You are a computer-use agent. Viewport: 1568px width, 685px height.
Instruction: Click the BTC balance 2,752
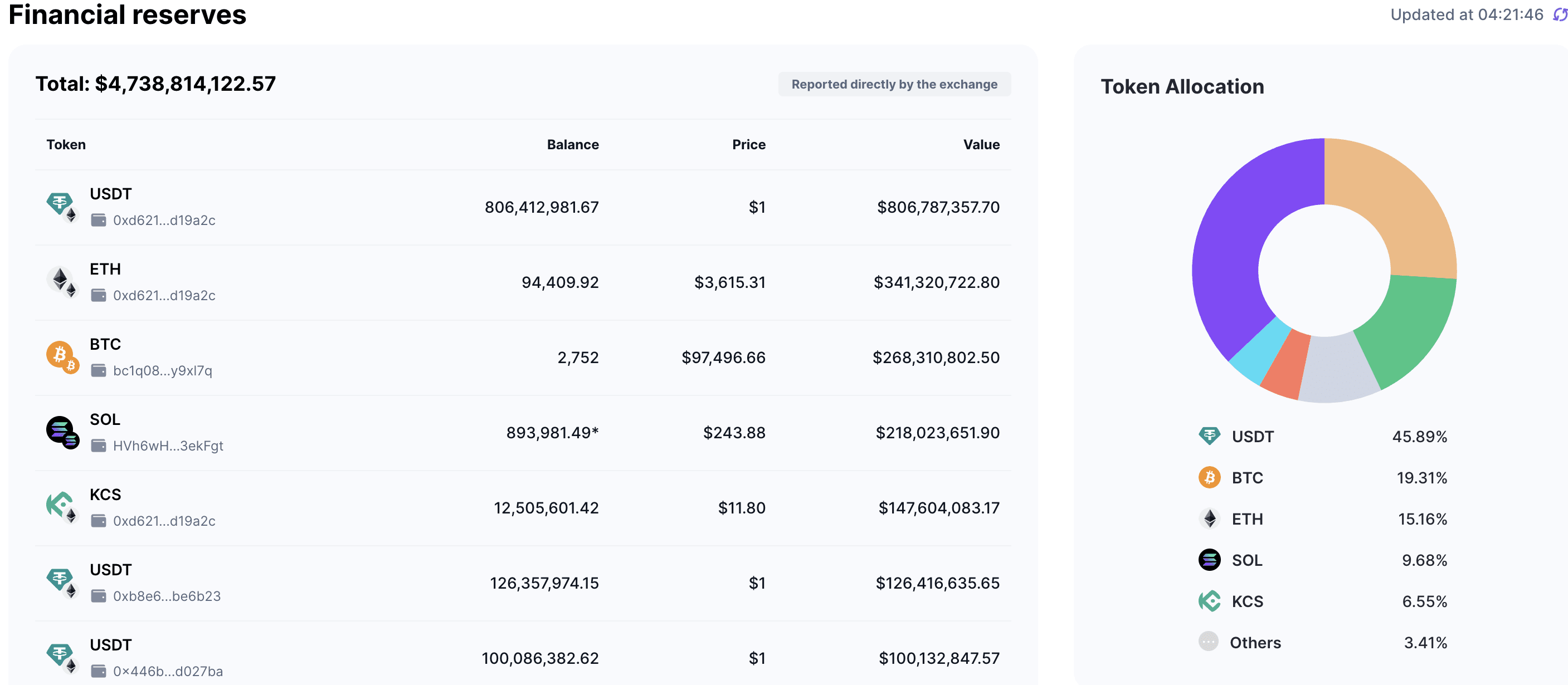click(x=578, y=358)
